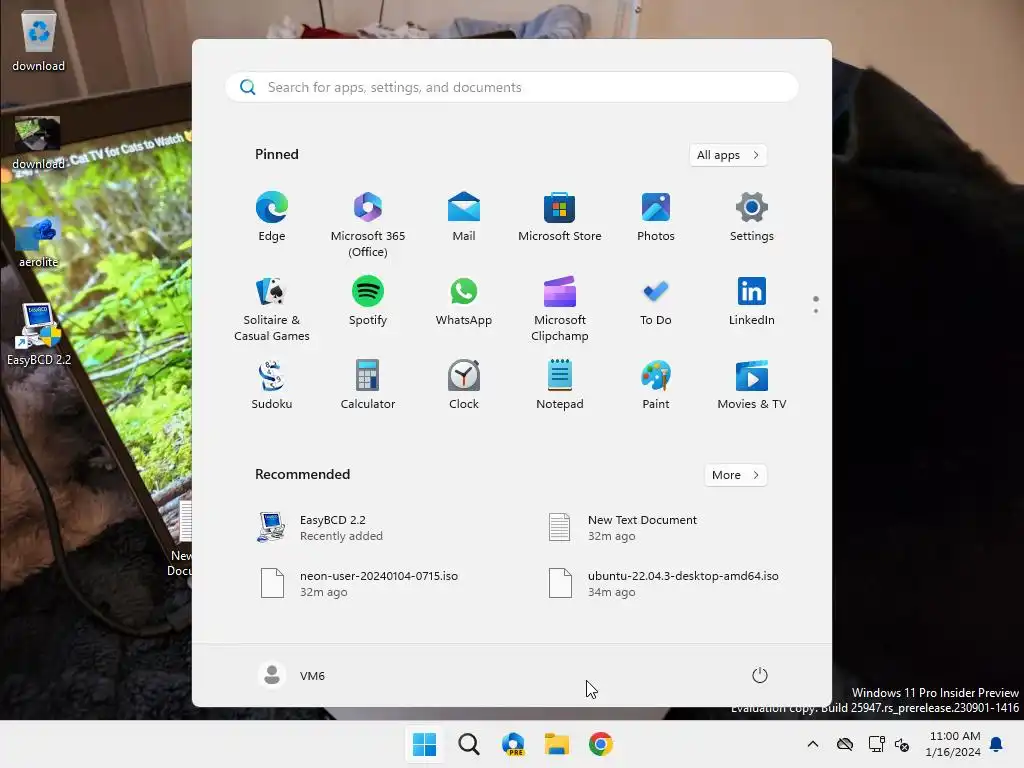Viewport: 1024px width, 768px height.
Task: Open the VM6 user account menu
Action: [292, 675]
